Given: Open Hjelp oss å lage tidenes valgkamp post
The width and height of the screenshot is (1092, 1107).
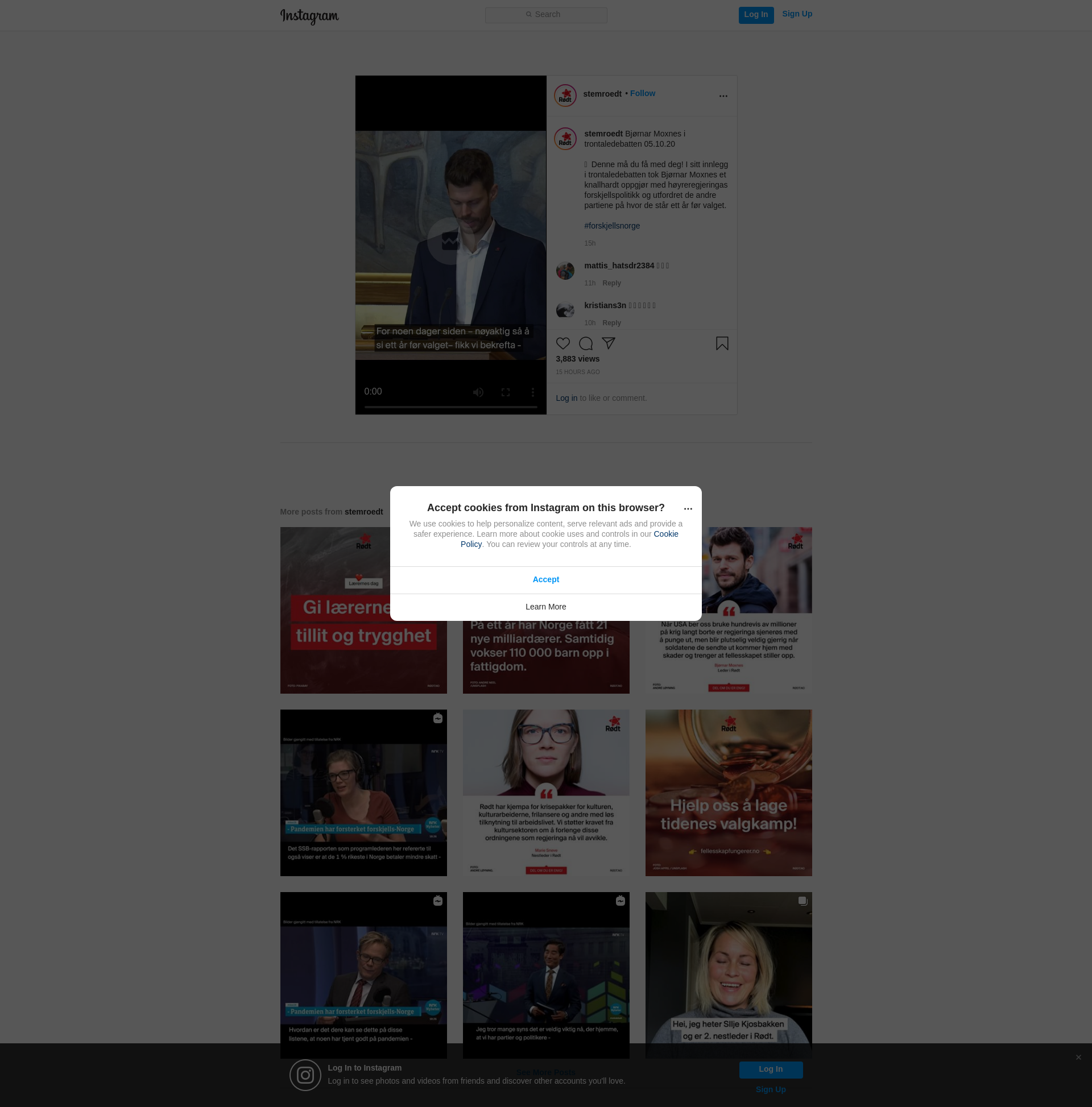Looking at the screenshot, I should coord(728,793).
